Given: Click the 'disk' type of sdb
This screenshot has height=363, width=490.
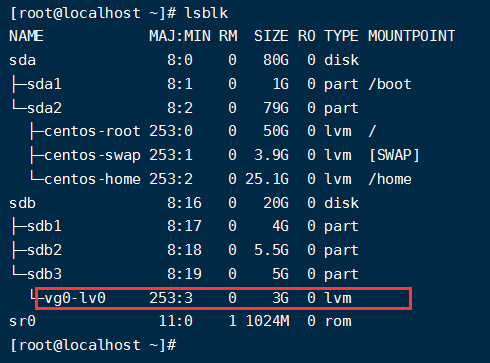Looking at the screenshot, I should 342,203.
